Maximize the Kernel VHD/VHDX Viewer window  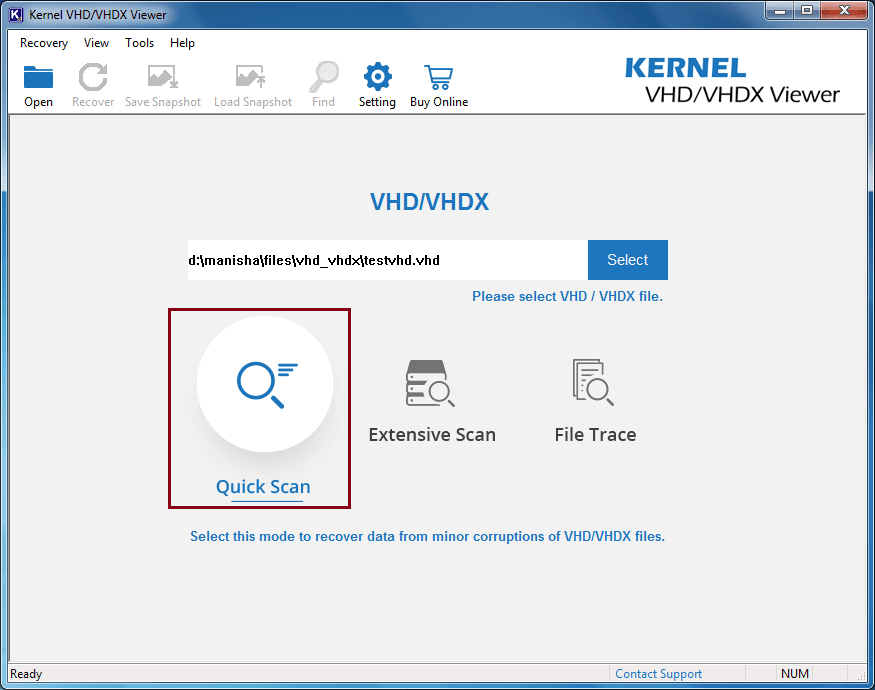(807, 11)
